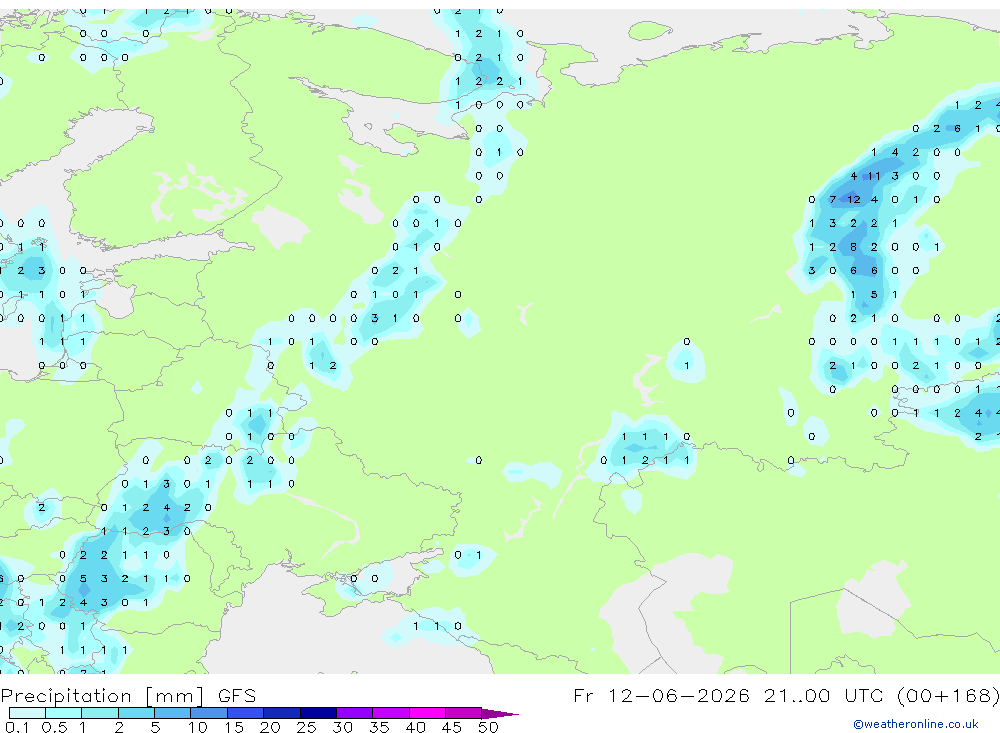The height and width of the screenshot is (733, 1000).
Task: Pick the 25–30 mm dark navy swatch
Action: [318, 713]
